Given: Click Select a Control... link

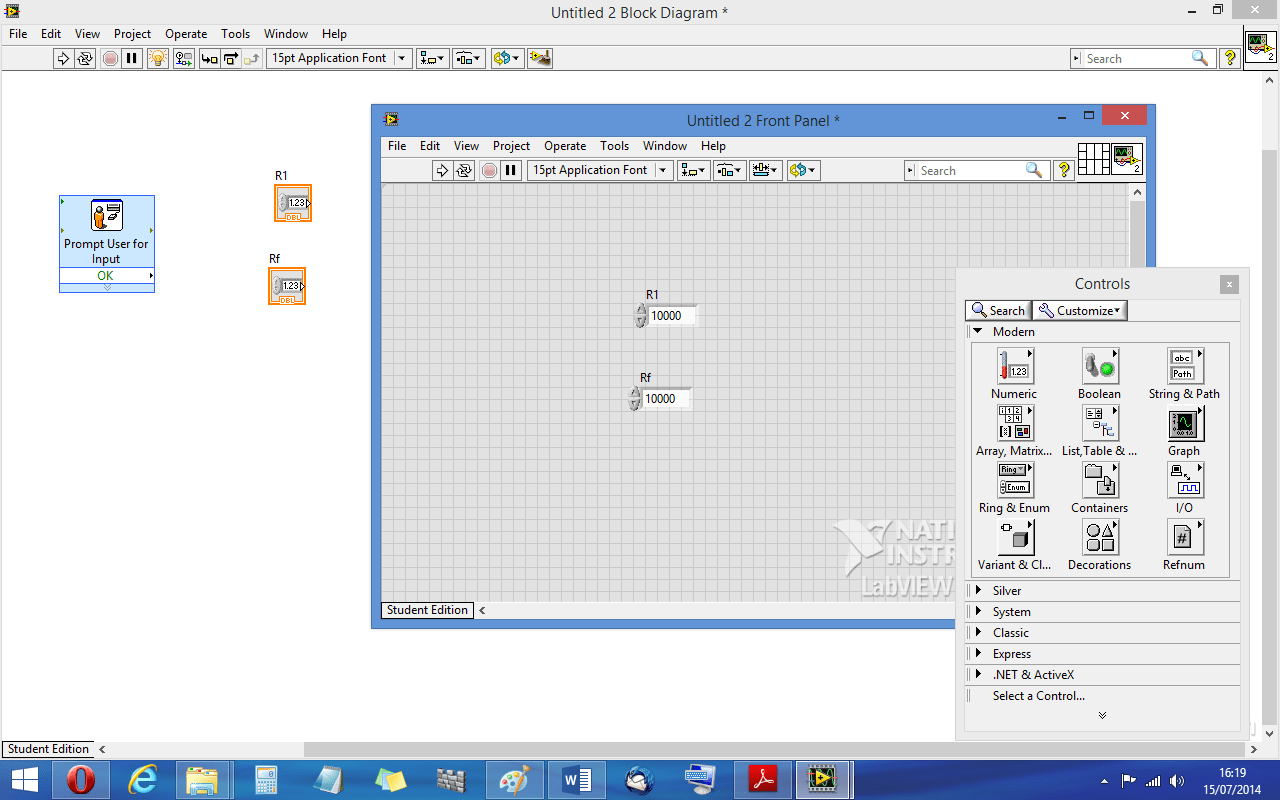Looking at the screenshot, I should (x=1039, y=696).
